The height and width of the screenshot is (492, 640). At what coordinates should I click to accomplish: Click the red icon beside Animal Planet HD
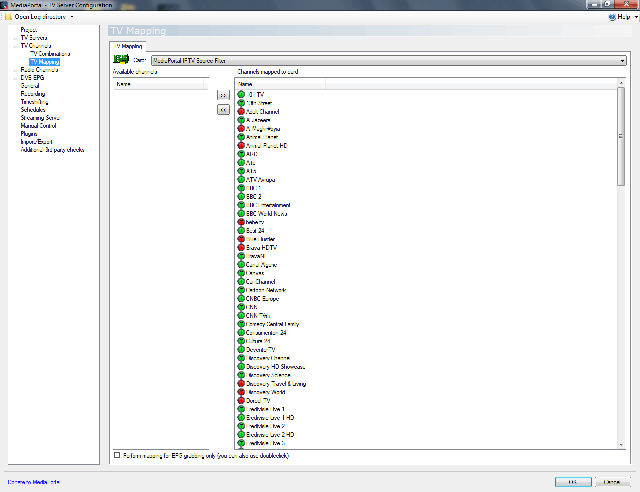tap(241, 145)
